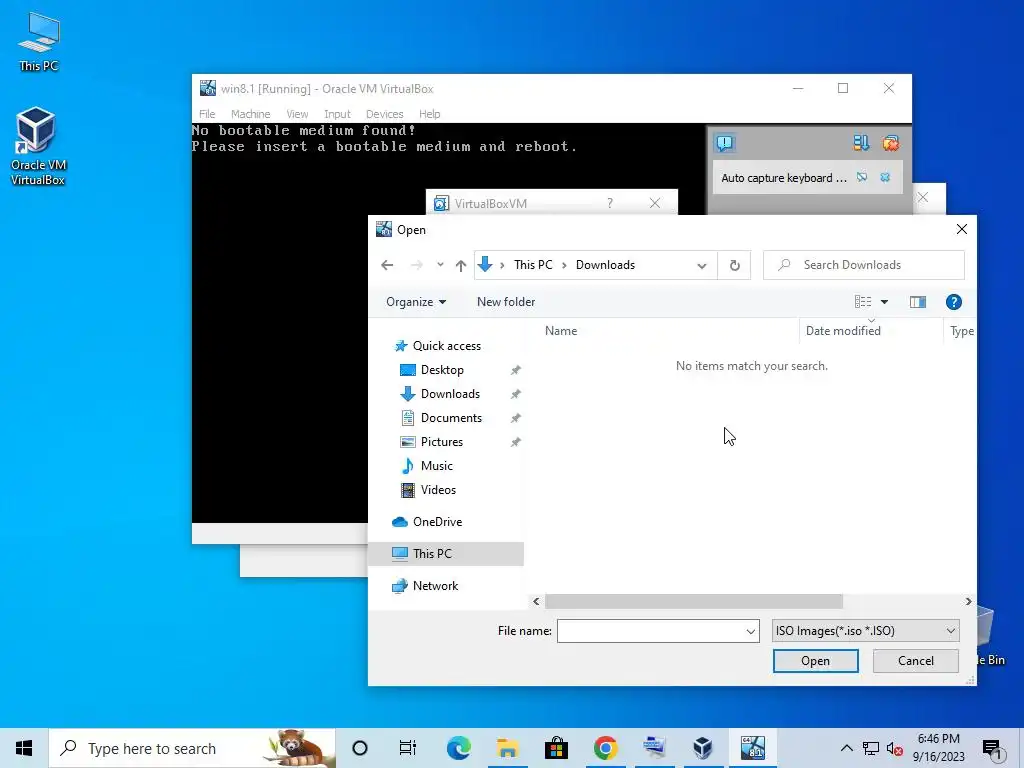Launch Microsoft Edge from taskbar

[x=458, y=748]
